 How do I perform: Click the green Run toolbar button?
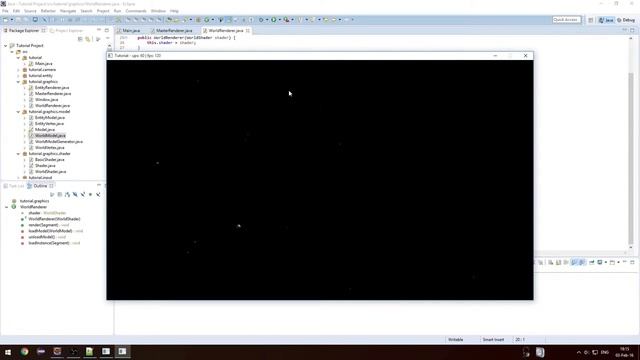(x=273, y=20)
